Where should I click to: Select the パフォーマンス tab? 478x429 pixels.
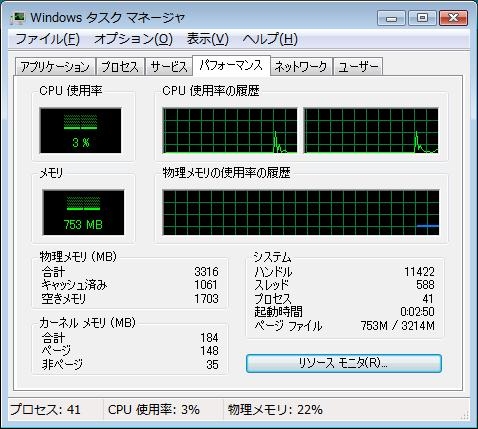pyautogui.click(x=231, y=65)
